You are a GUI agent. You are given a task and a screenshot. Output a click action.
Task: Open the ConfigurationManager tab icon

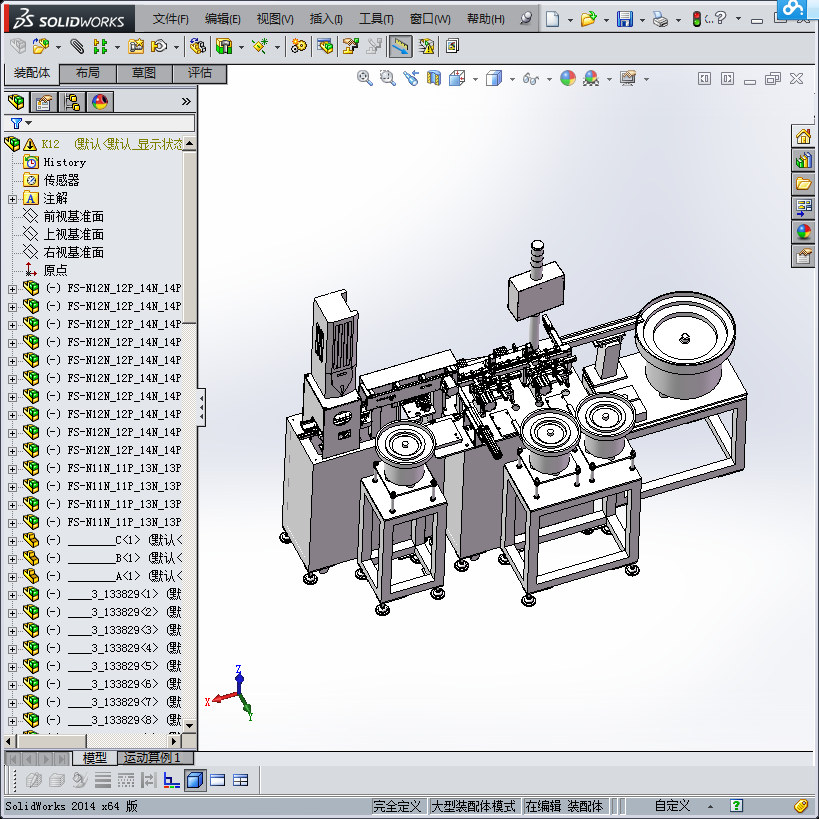point(72,102)
